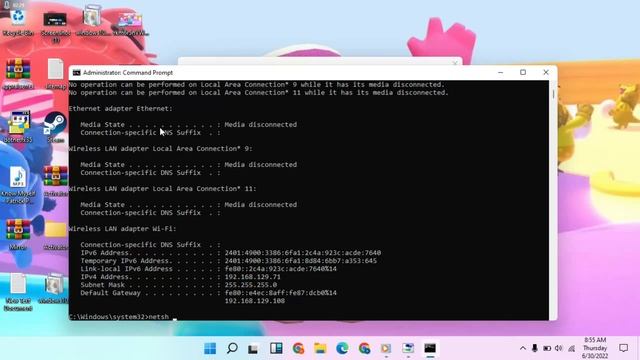The image size is (640, 360).
Task: Click the Link-local IPv6 address fe80::2c4a value
Action: [280, 269]
